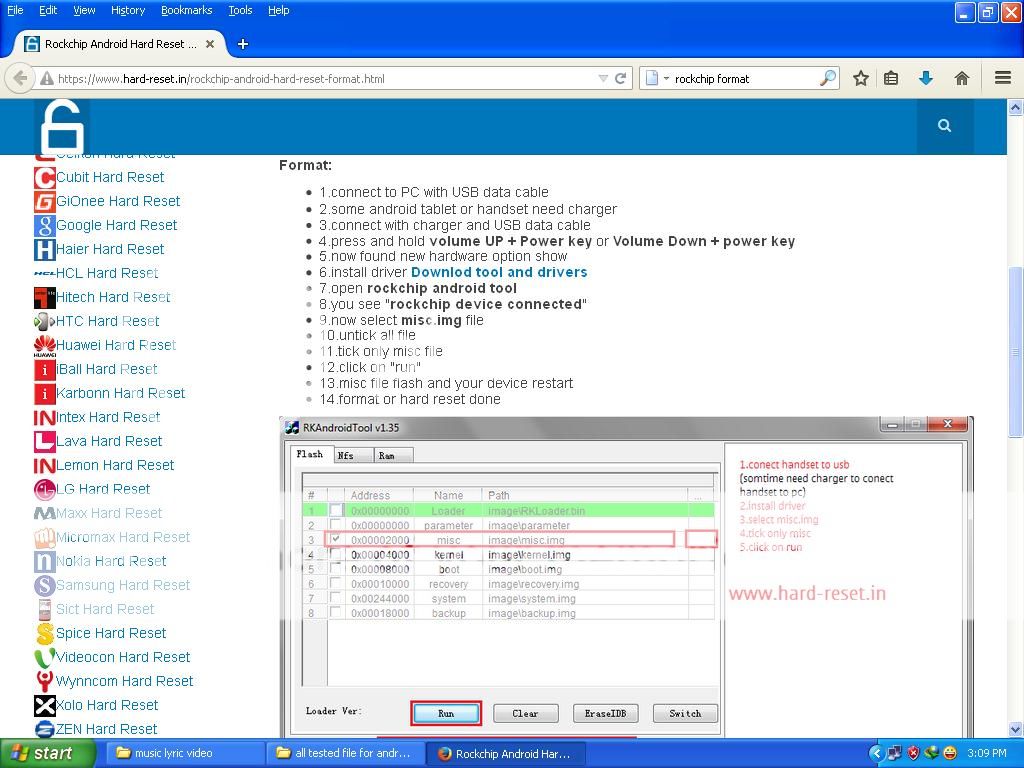Open Downlod tool and drivers link
Viewport: 1024px width, 768px height.
[498, 272]
